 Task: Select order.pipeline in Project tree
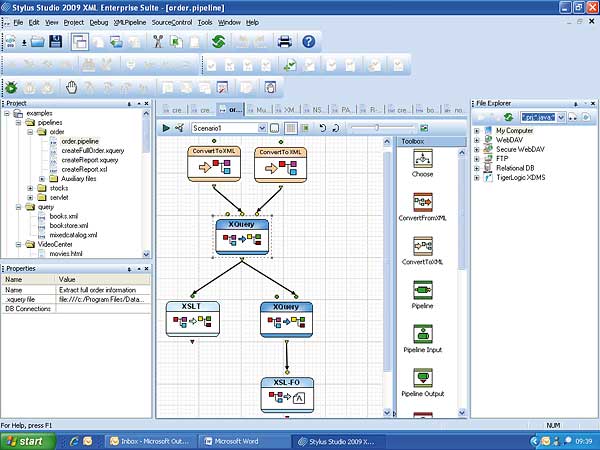[80, 142]
